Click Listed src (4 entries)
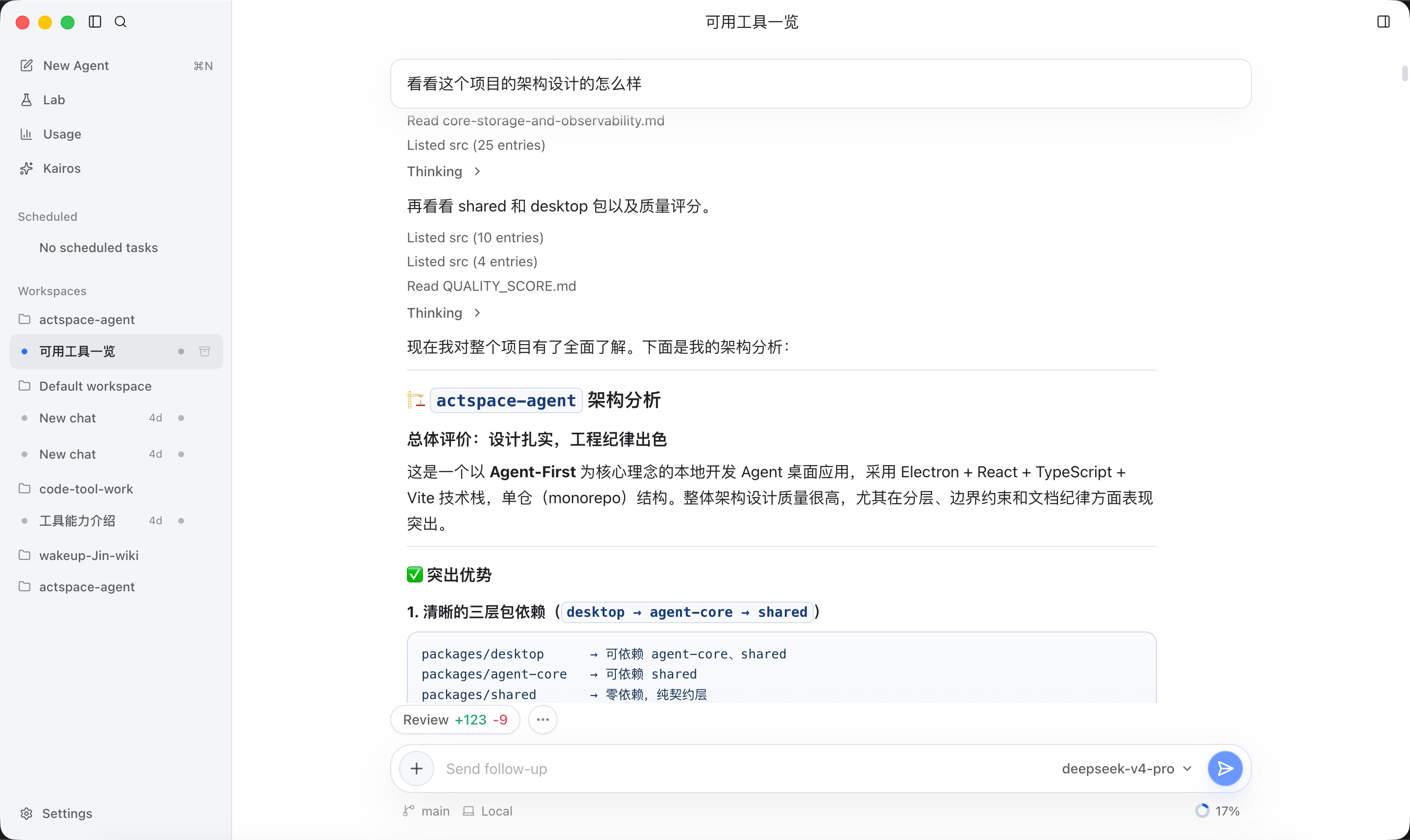Image resolution: width=1410 pixels, height=840 pixels. tap(472, 261)
